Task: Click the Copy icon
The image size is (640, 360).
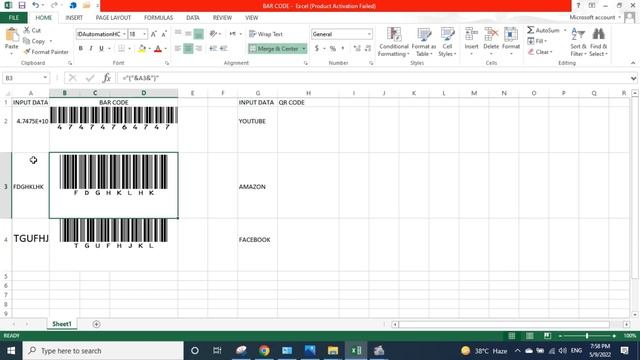Action: (27, 41)
